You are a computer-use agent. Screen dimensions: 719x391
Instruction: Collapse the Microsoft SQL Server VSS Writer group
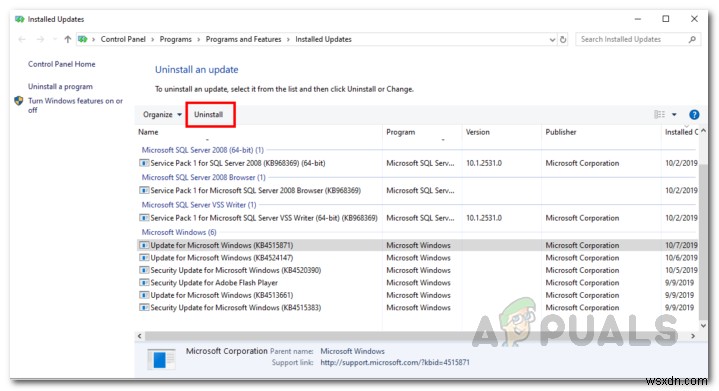(199, 205)
